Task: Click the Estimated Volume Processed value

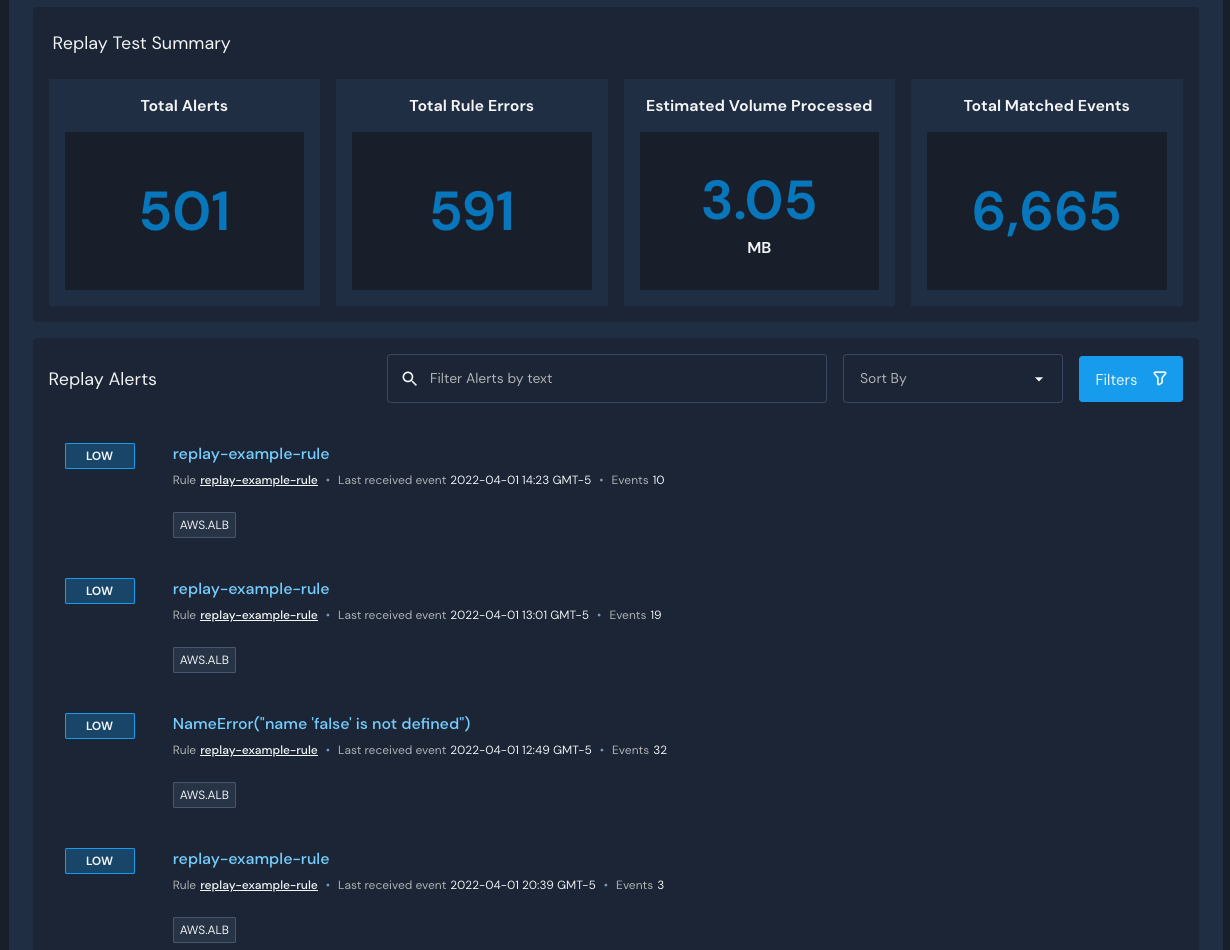Action: (x=759, y=199)
